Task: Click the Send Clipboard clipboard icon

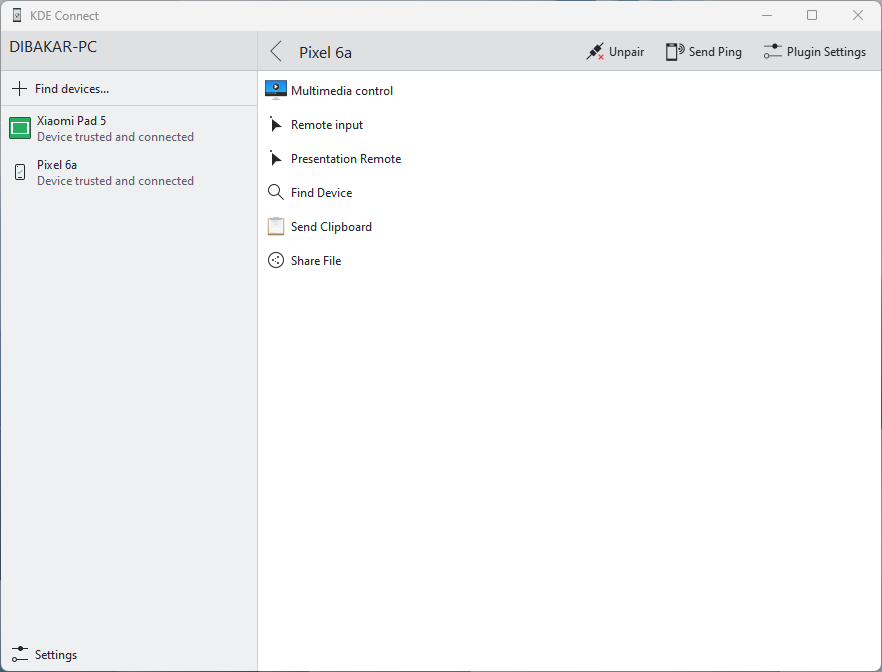Action: click(x=276, y=226)
